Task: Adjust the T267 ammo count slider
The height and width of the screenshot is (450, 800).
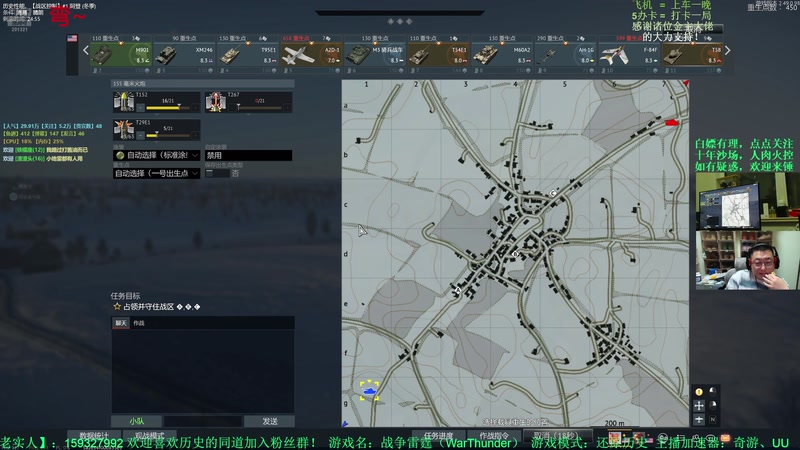Action: coord(260,108)
